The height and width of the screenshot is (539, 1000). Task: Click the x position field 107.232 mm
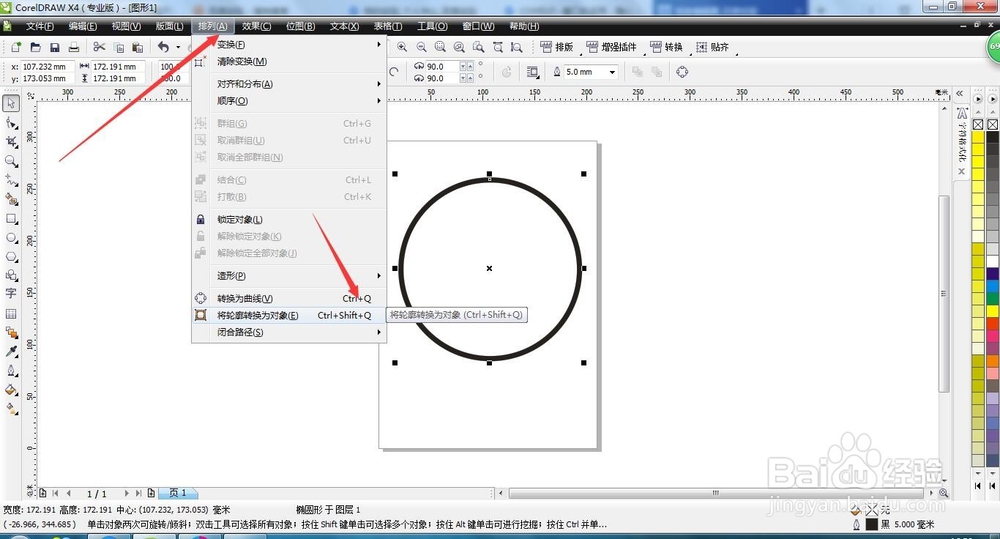click(47, 66)
